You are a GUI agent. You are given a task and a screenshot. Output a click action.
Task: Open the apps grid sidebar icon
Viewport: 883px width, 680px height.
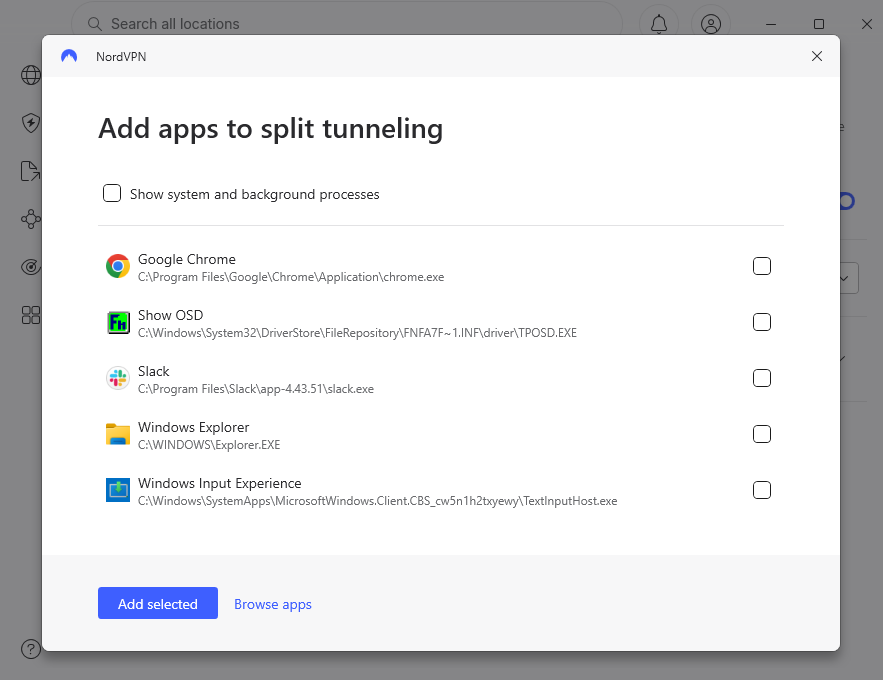pos(31,315)
